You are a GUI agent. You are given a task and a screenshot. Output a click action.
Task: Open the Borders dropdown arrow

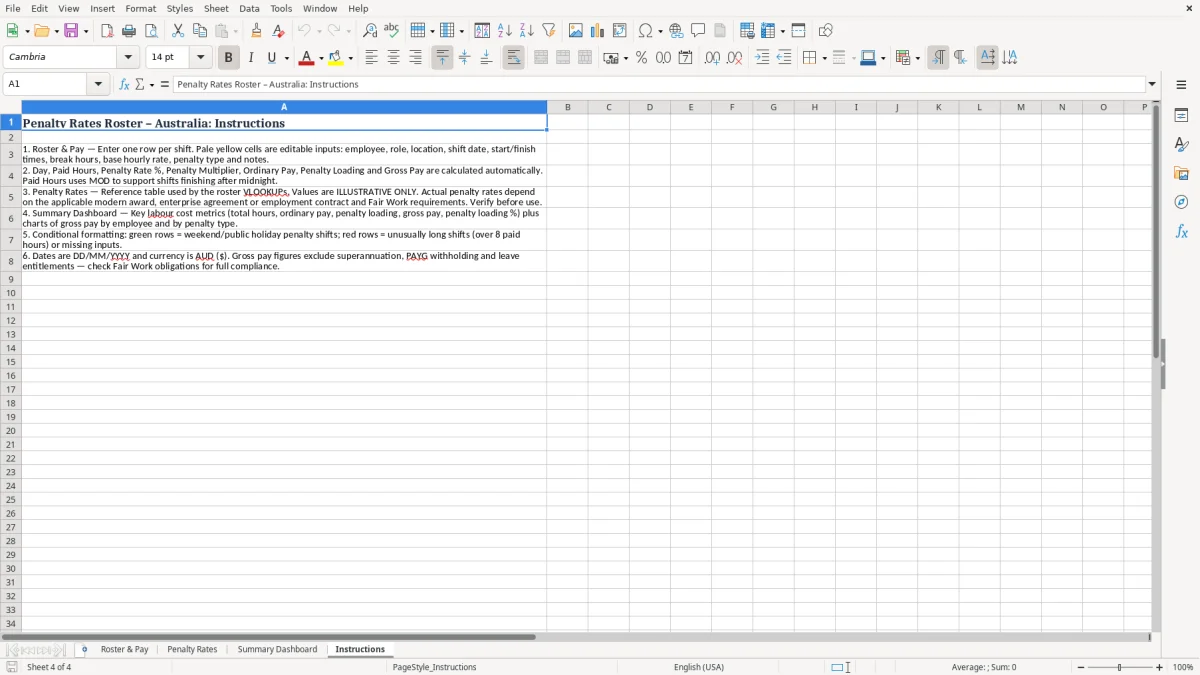coord(824,58)
